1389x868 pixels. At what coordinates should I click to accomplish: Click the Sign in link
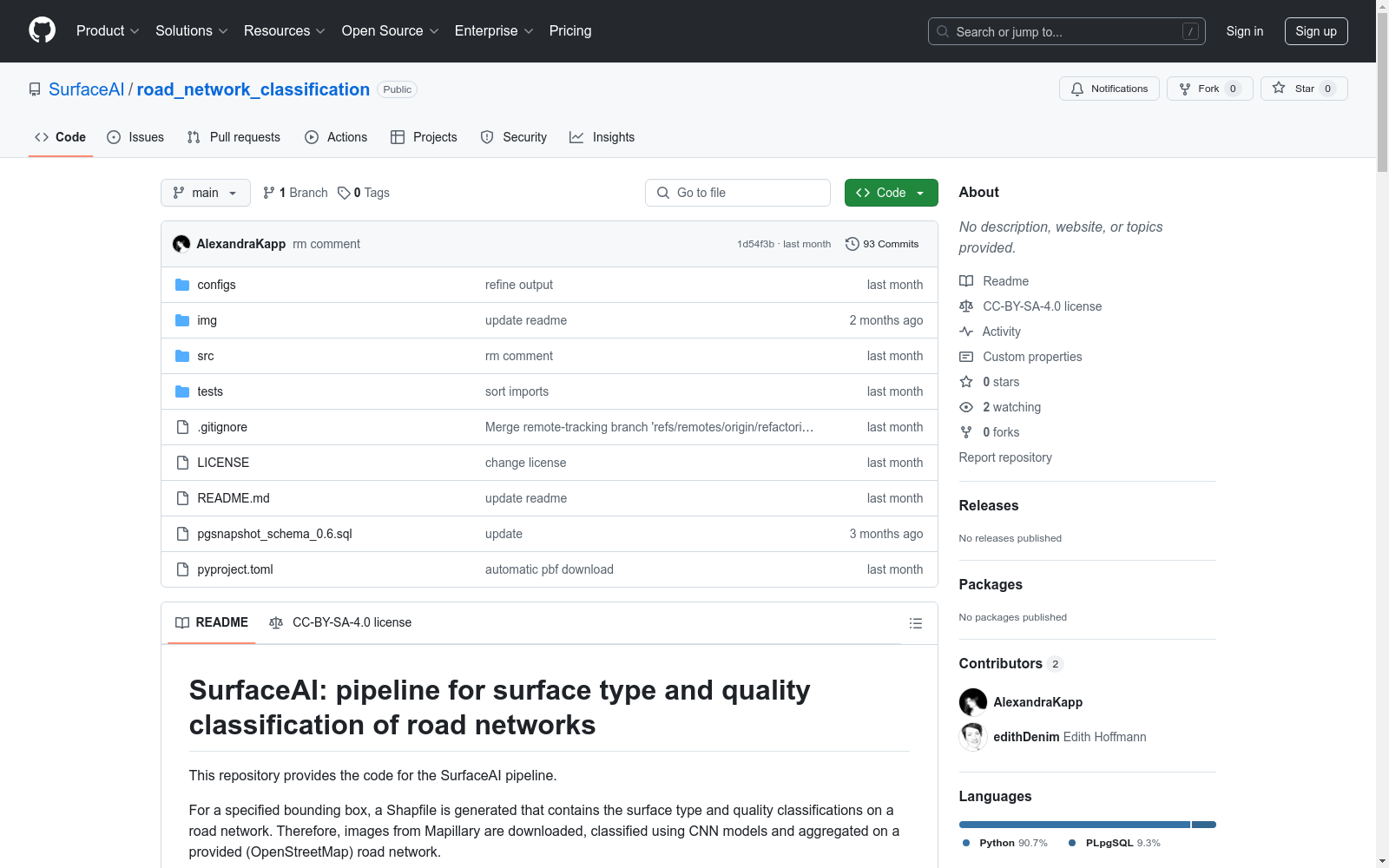click(1245, 31)
